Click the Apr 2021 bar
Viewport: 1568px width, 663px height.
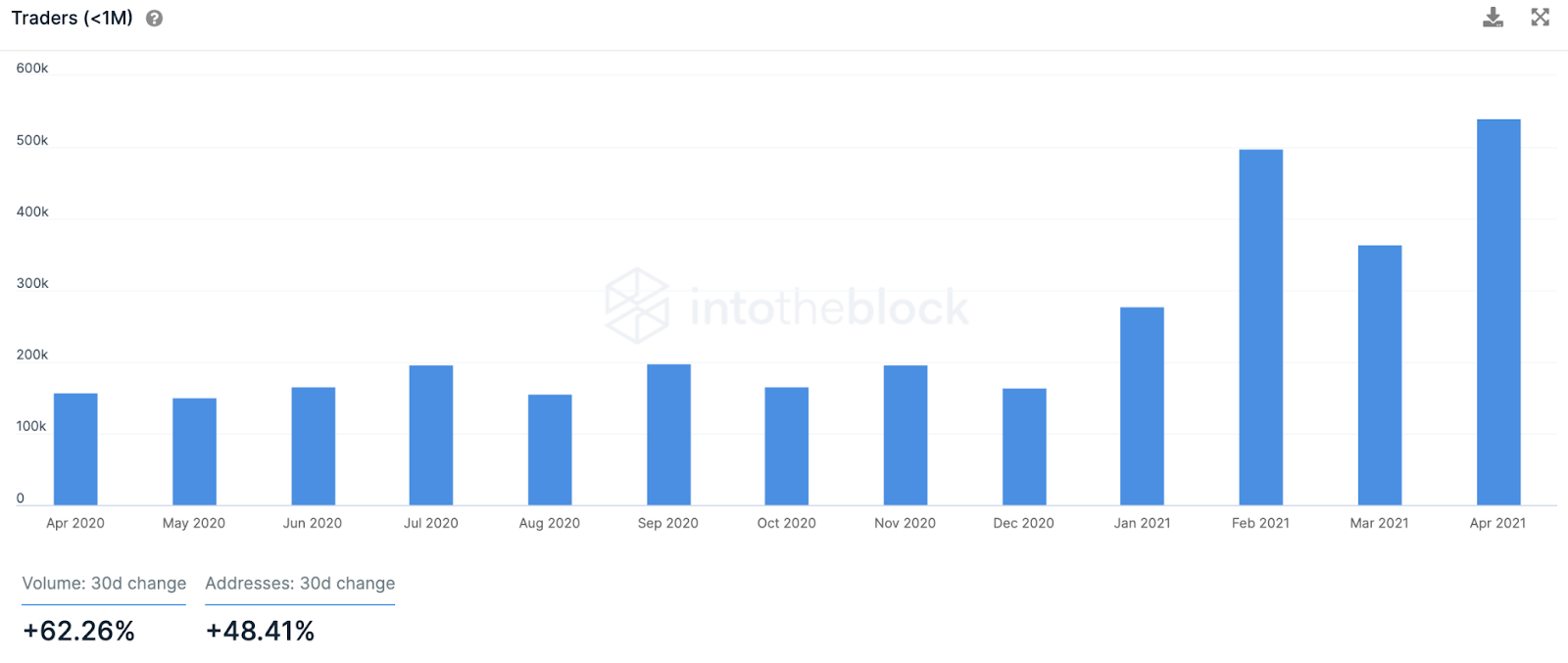(1498, 312)
